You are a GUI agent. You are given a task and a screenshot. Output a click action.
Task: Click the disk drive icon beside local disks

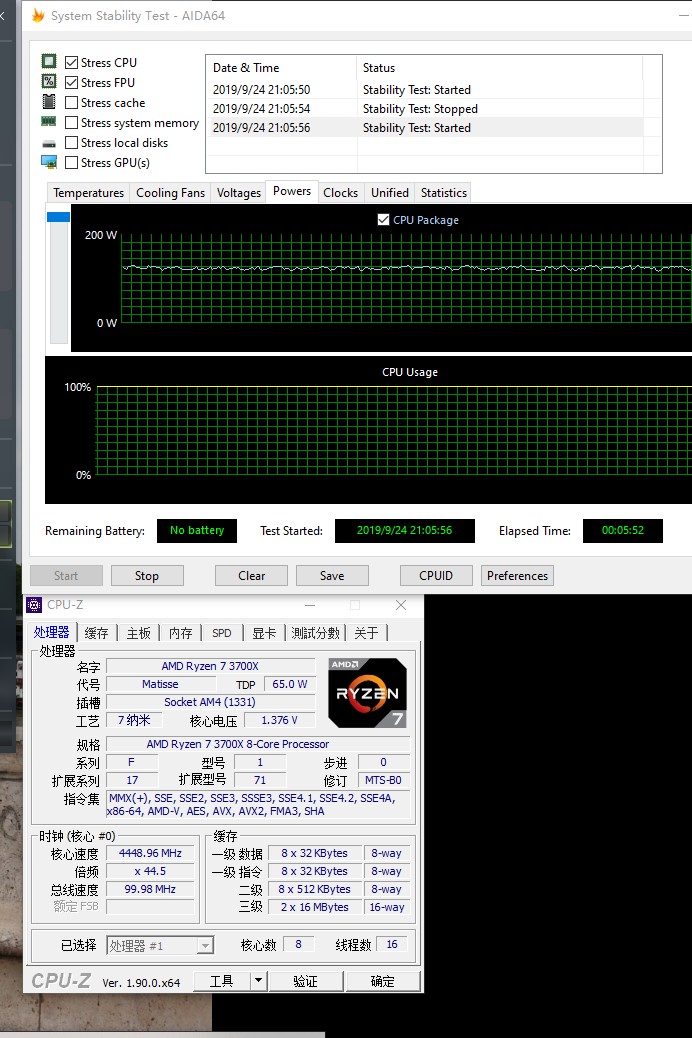click(49, 143)
